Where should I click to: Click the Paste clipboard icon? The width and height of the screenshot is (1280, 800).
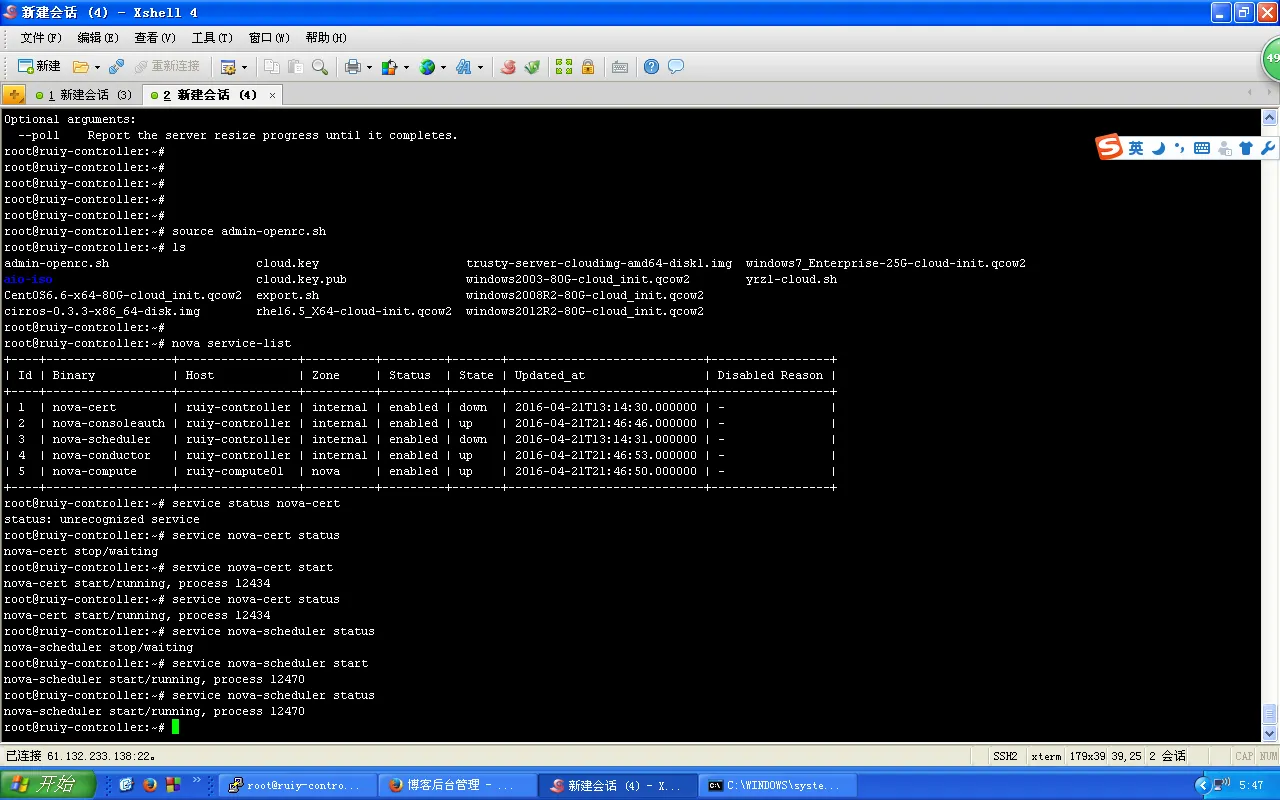click(295, 67)
